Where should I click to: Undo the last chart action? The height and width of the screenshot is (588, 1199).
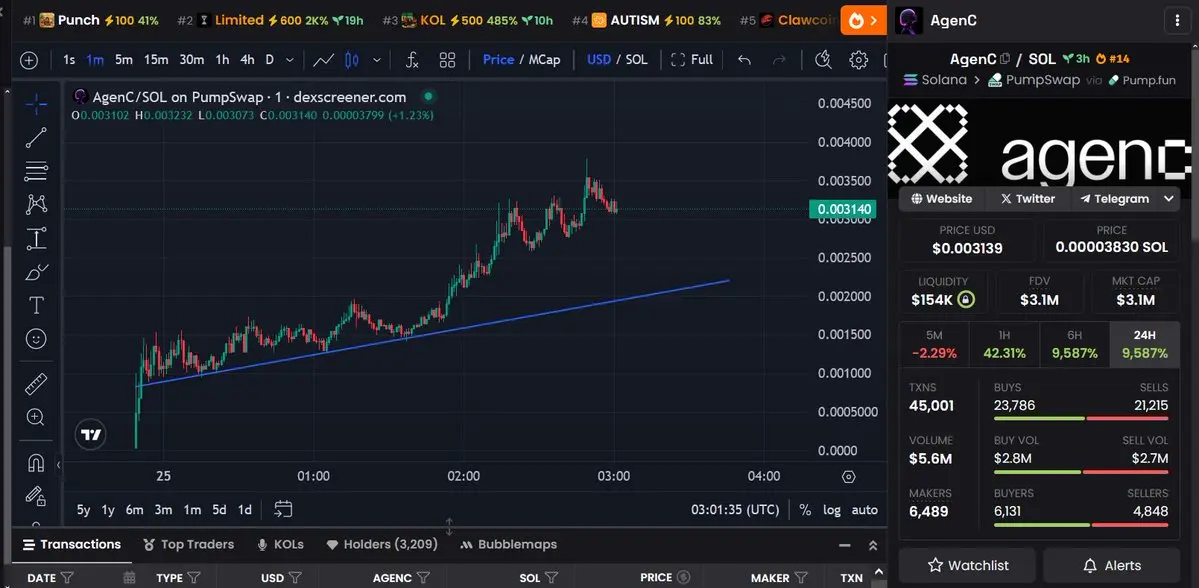tap(744, 60)
